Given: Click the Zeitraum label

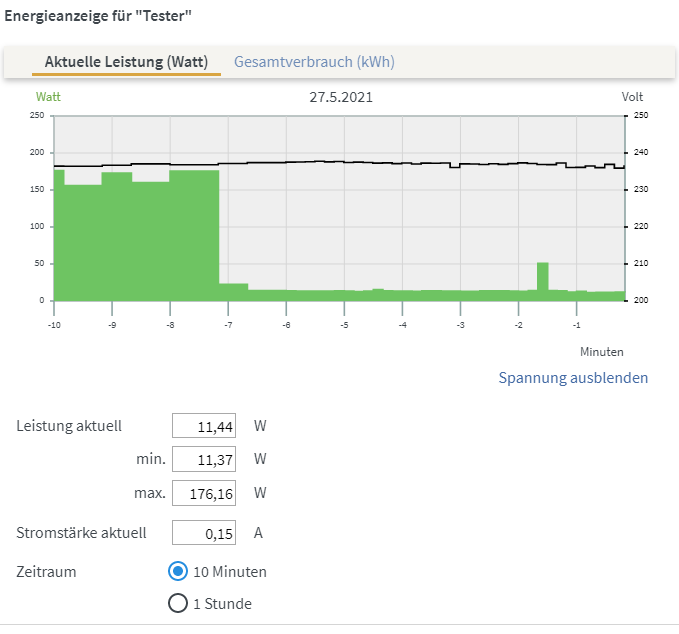Looking at the screenshot, I should coord(46,572).
